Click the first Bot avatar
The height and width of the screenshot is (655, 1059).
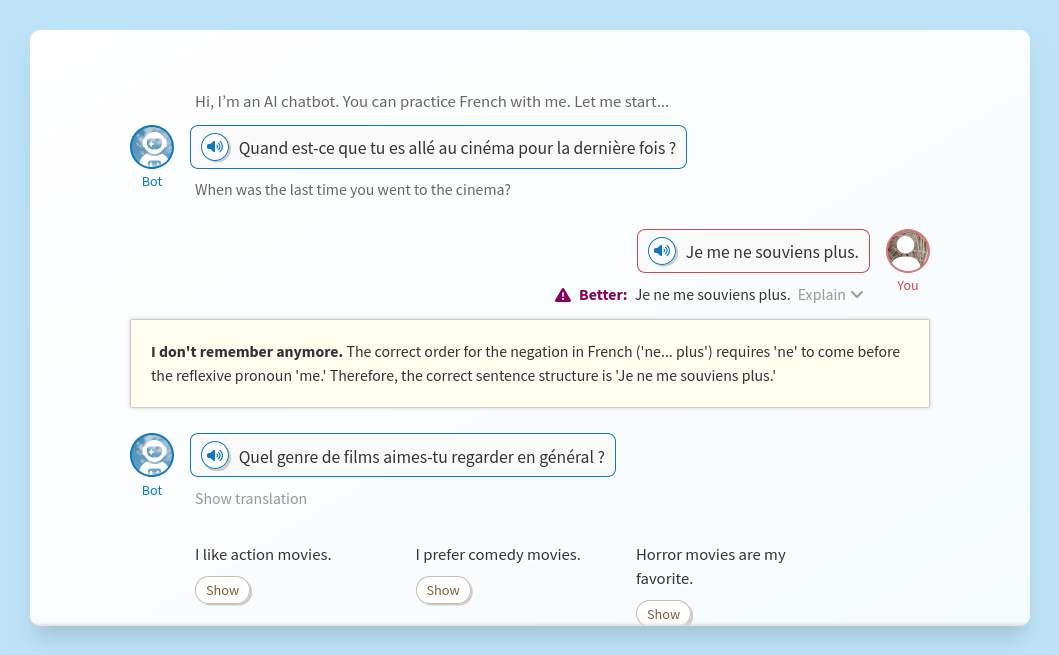[x=152, y=147]
